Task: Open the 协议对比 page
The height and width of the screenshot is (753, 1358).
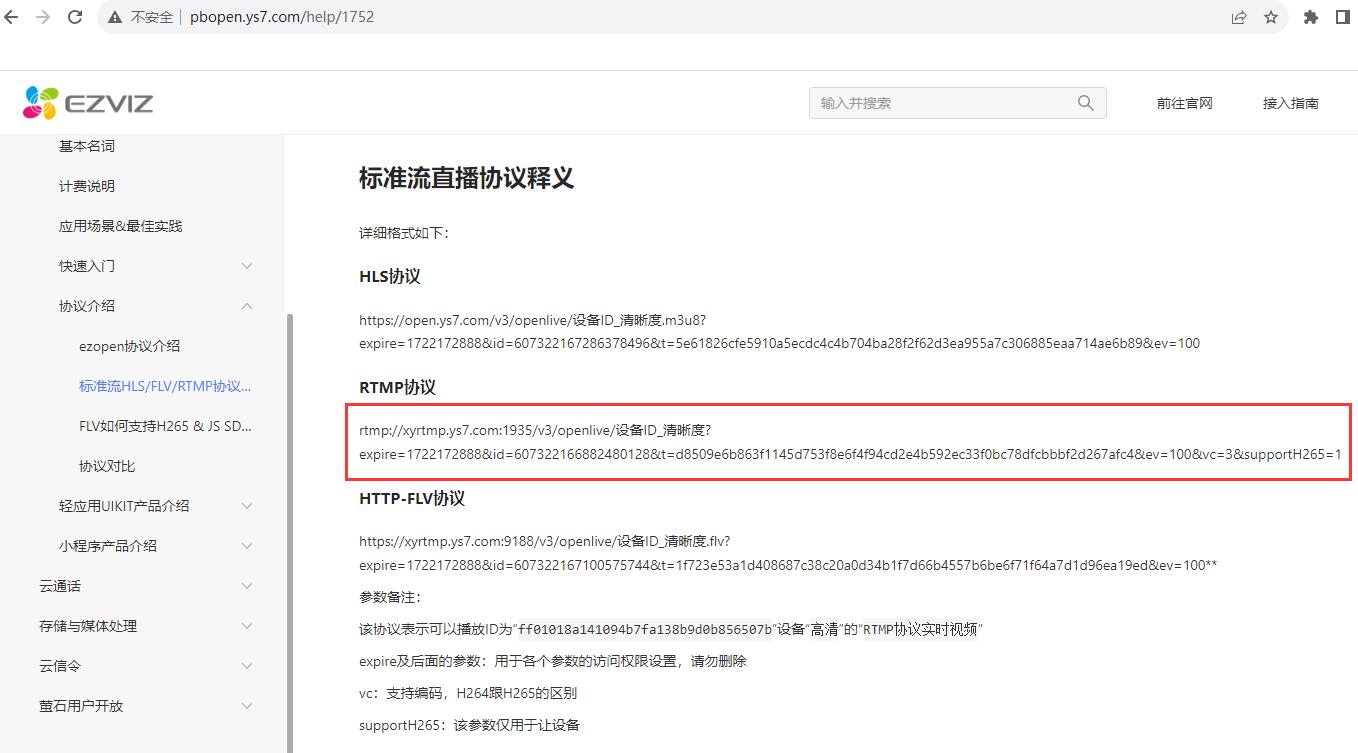Action: [107, 466]
